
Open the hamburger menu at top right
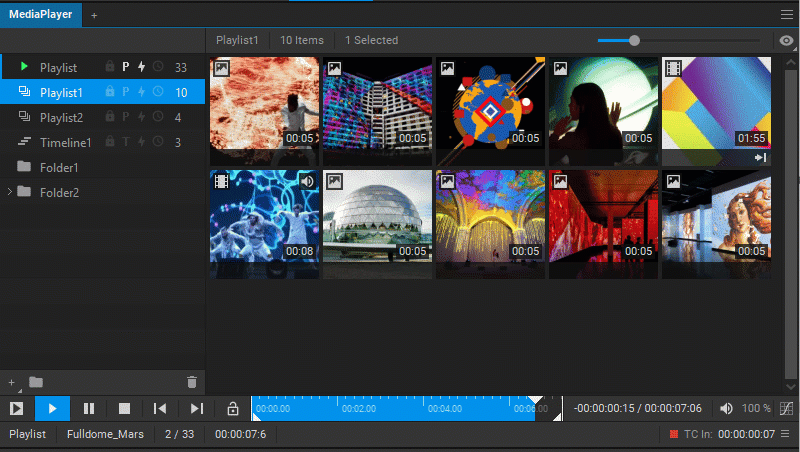(x=786, y=15)
